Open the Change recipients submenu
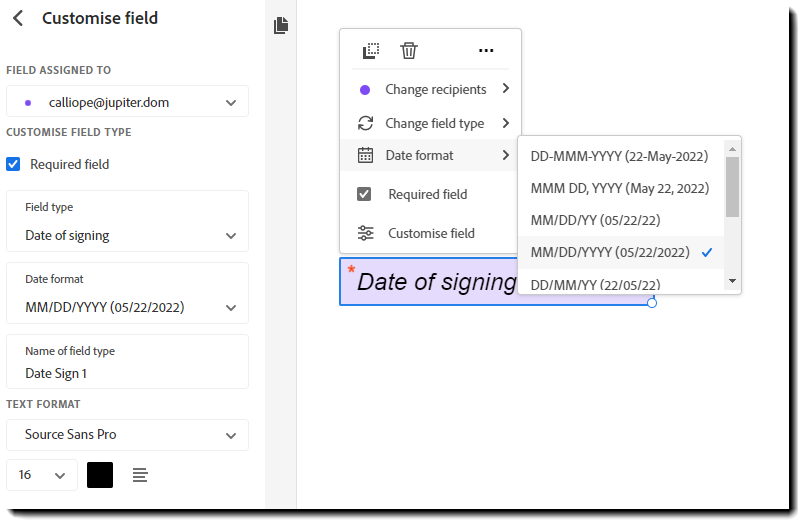Image resolution: width=798 pixels, height=521 pixels. click(x=435, y=89)
